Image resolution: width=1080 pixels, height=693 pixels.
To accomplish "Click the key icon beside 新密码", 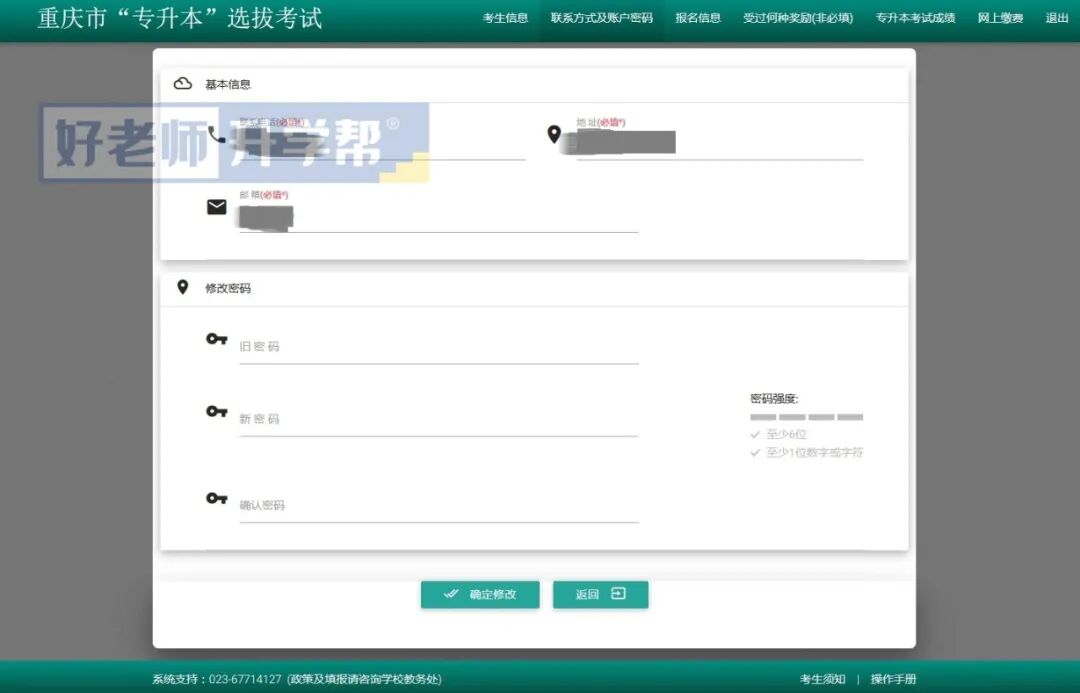I will pos(216,411).
